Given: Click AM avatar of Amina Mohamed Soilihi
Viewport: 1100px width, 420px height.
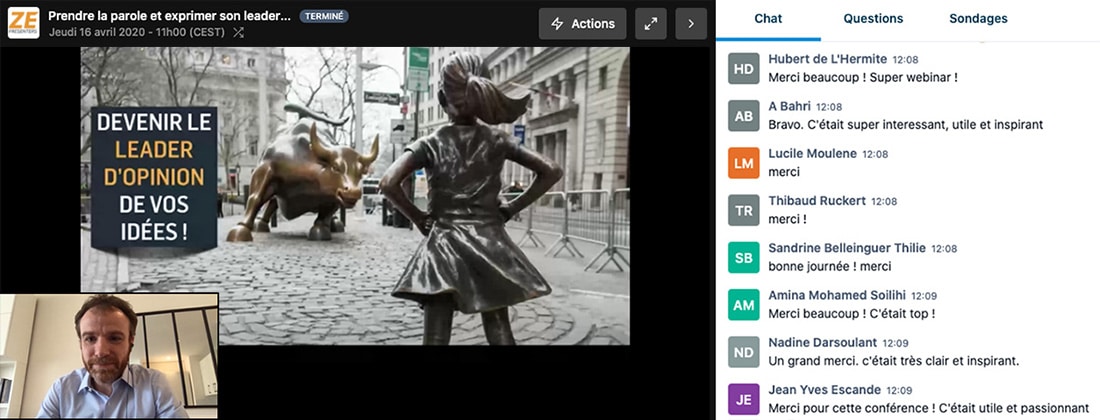Looking at the screenshot, I should tap(744, 305).
